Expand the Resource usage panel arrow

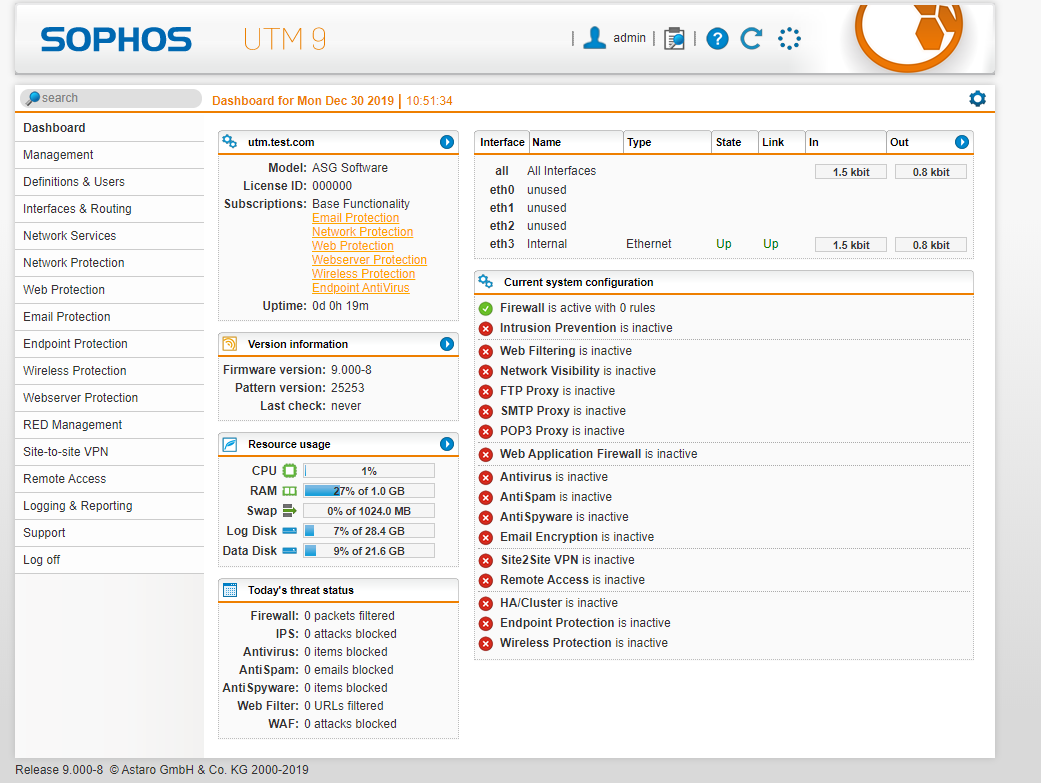[x=447, y=444]
